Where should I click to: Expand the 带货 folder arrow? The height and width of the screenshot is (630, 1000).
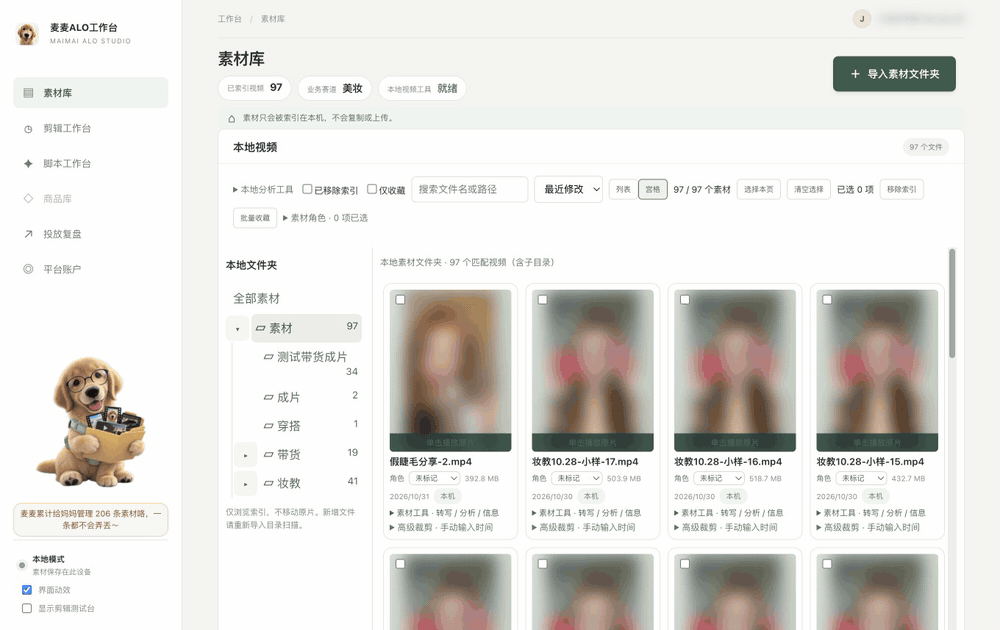pyautogui.click(x=246, y=455)
